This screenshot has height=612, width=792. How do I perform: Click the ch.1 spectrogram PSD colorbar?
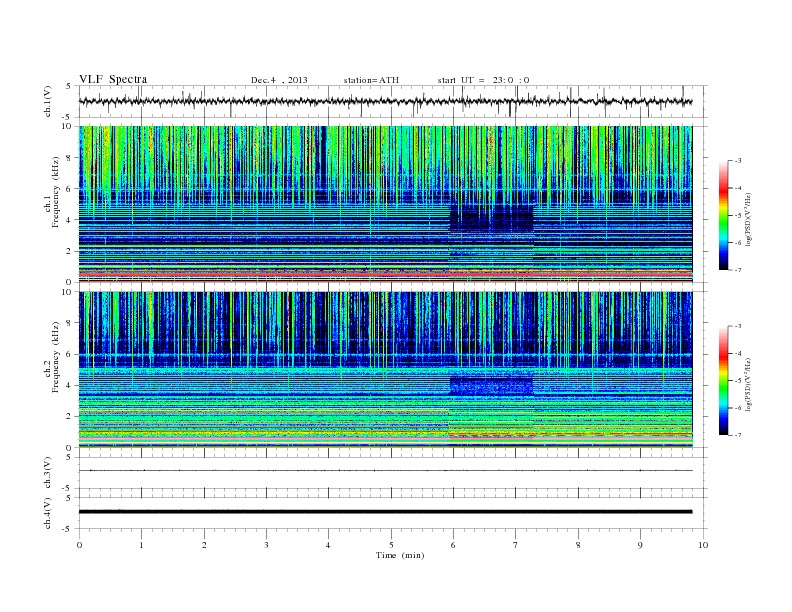tap(723, 215)
